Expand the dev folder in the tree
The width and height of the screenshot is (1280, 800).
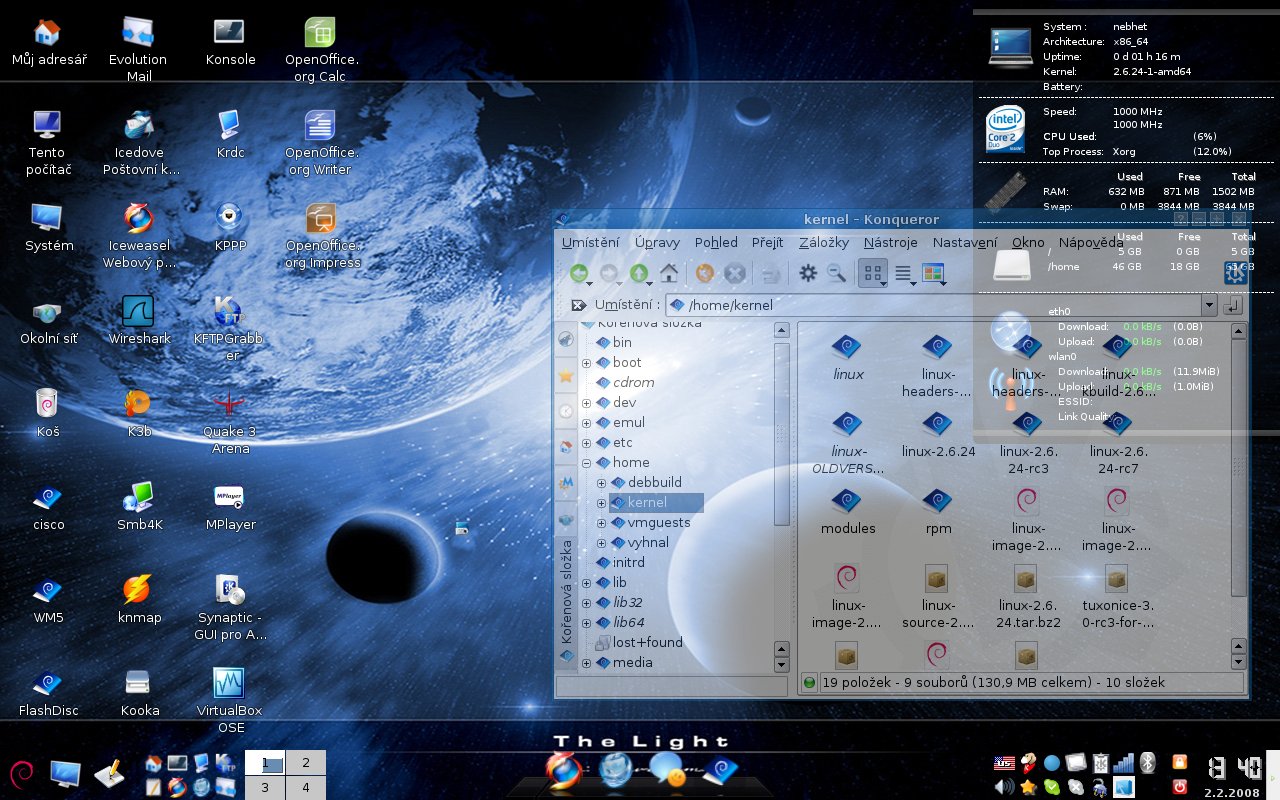coord(586,403)
